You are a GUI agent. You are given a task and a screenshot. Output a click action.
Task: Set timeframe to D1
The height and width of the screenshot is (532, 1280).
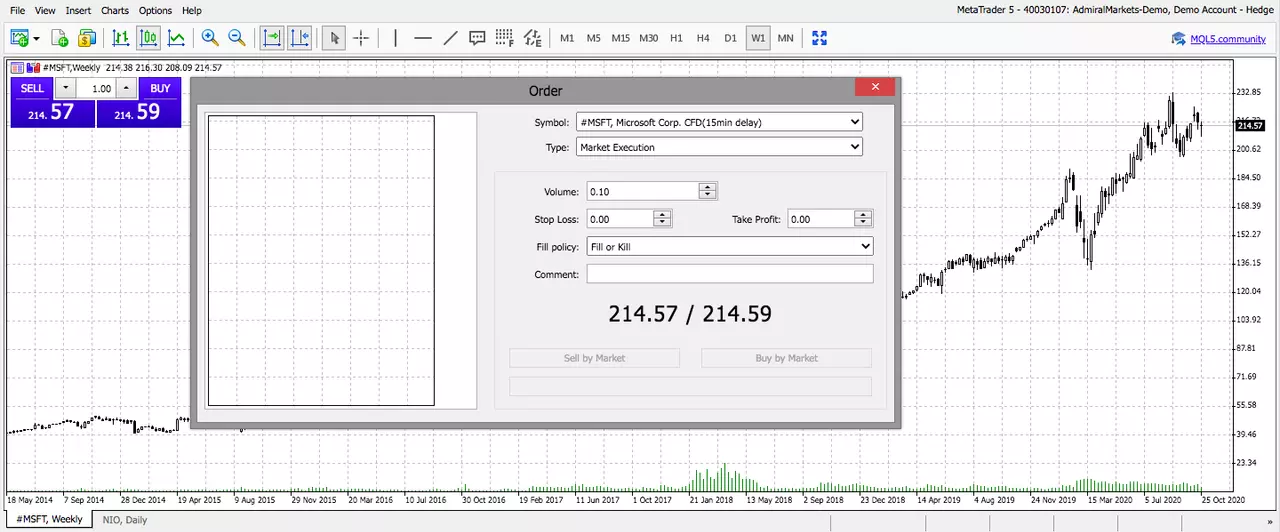(731, 38)
